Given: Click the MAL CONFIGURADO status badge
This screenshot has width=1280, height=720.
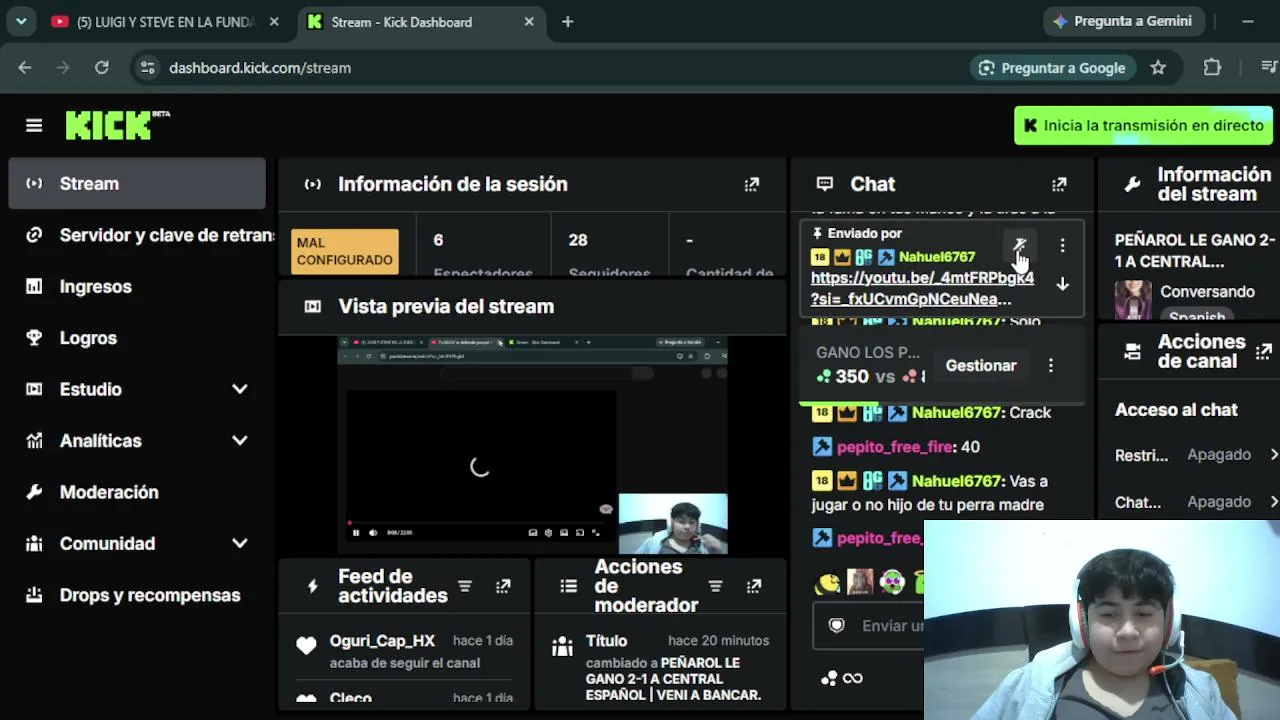Looking at the screenshot, I should (344, 251).
